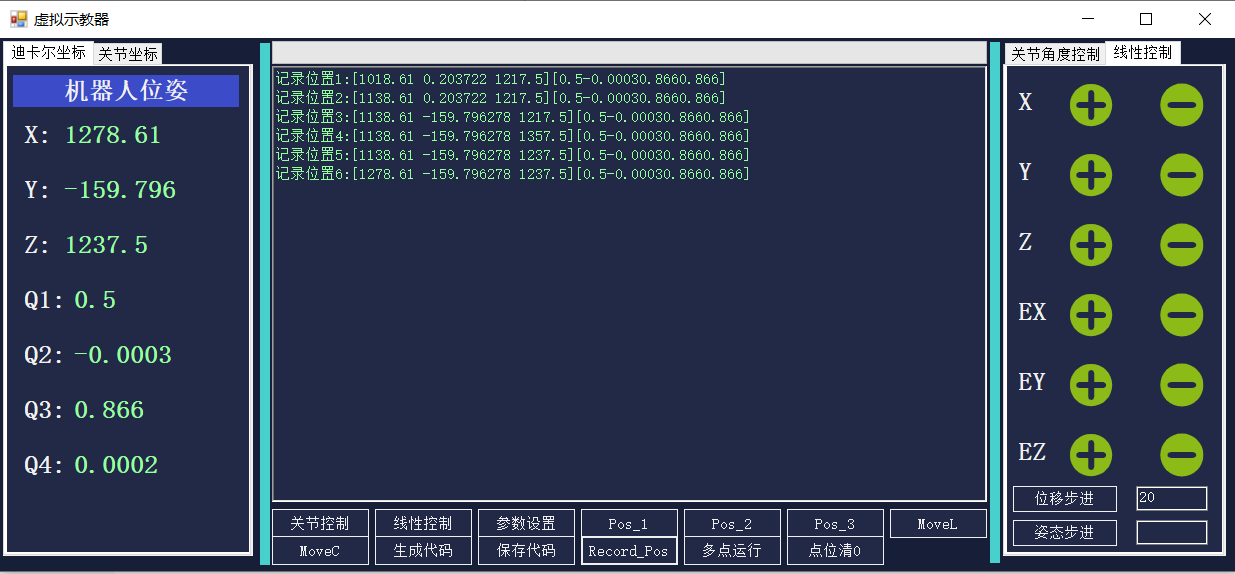This screenshot has width=1235, height=574.
Task: Select the 记录位置6 log line
Action: click(x=512, y=174)
